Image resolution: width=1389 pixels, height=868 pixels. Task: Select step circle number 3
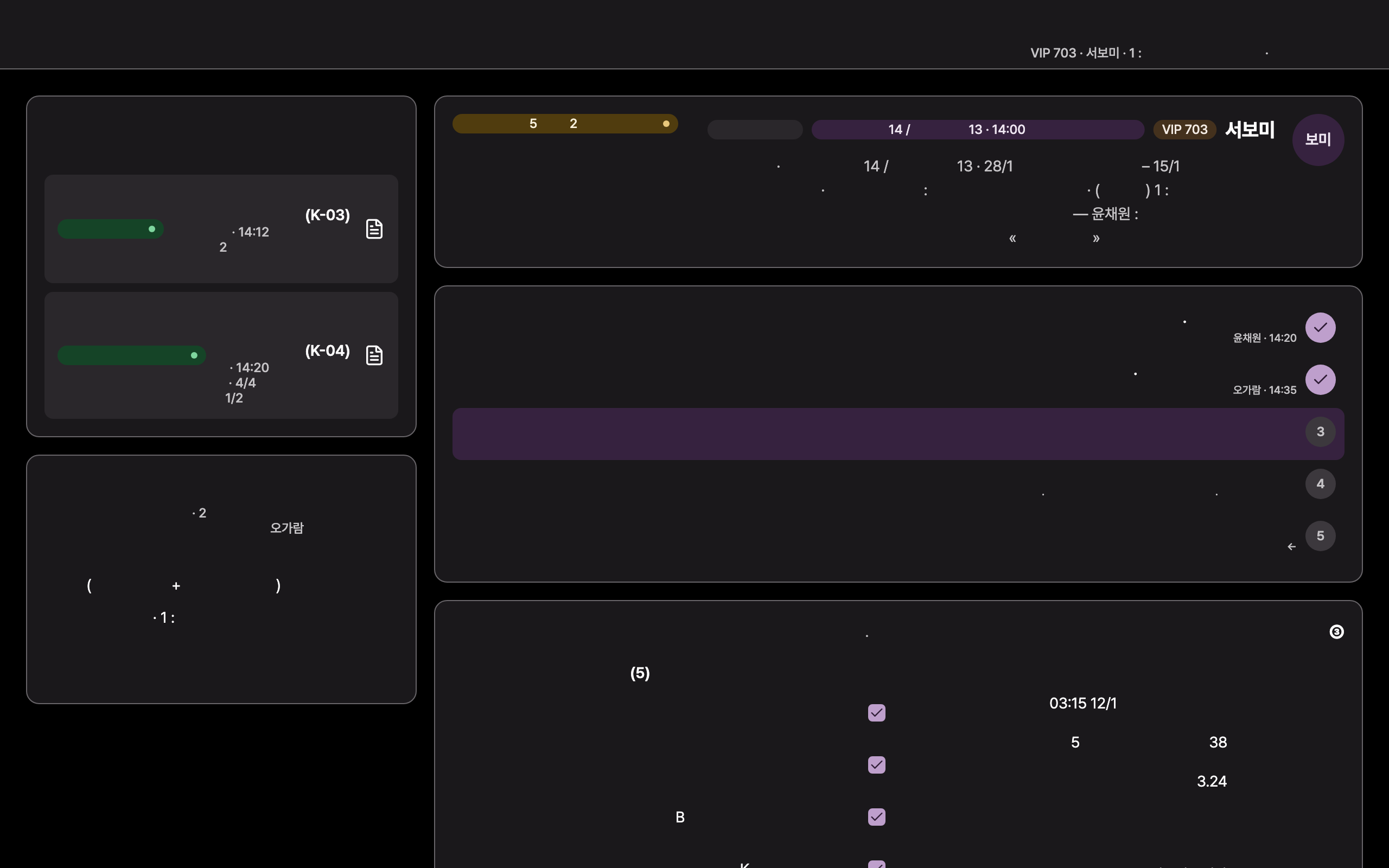tap(1320, 432)
